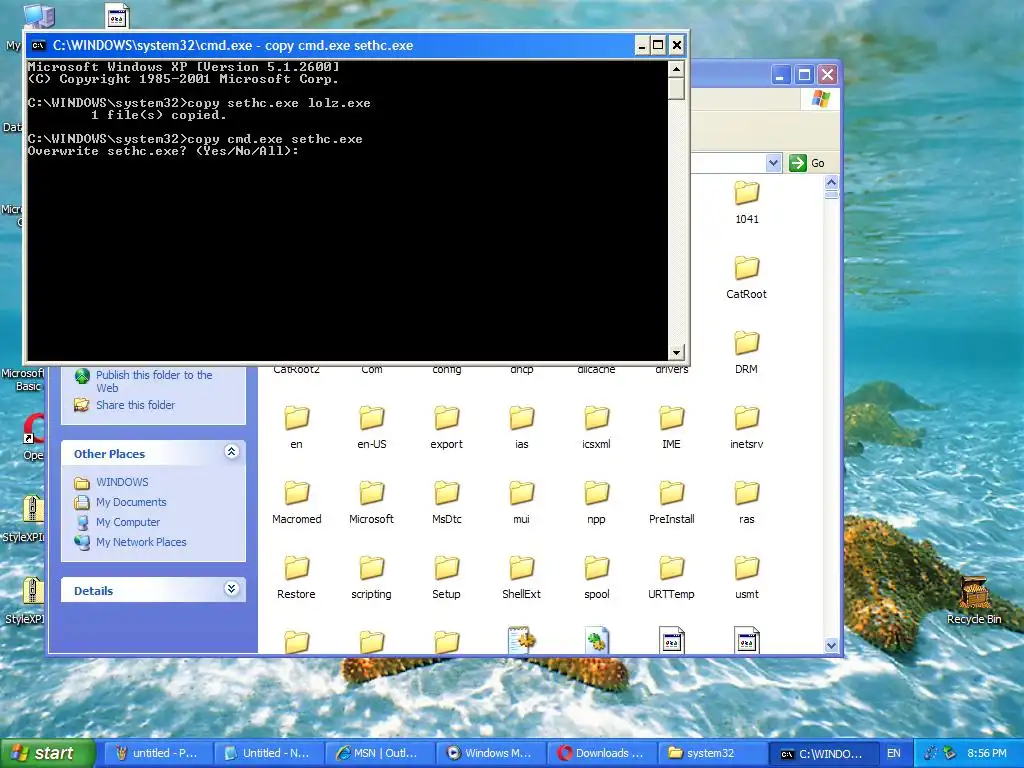This screenshot has height=768, width=1024.
Task: Select the URTTemp folder icon
Action: [671, 568]
